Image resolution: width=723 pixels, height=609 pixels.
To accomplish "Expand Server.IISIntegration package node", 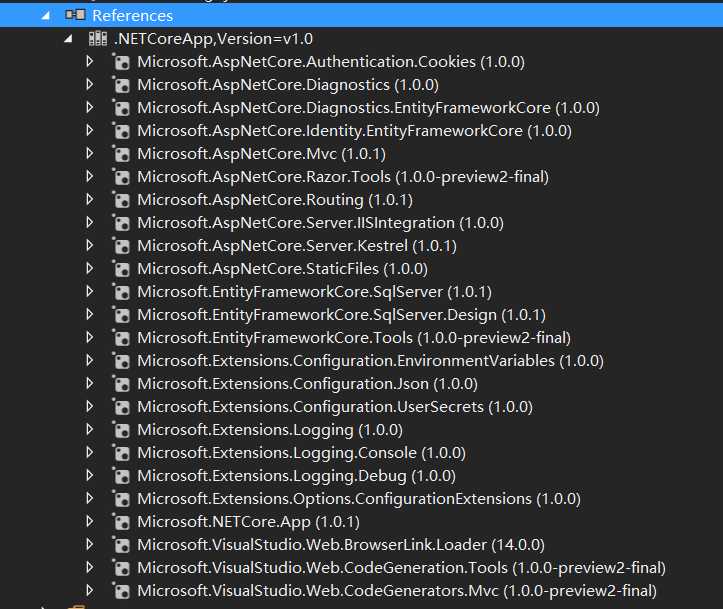I will tap(90, 223).
